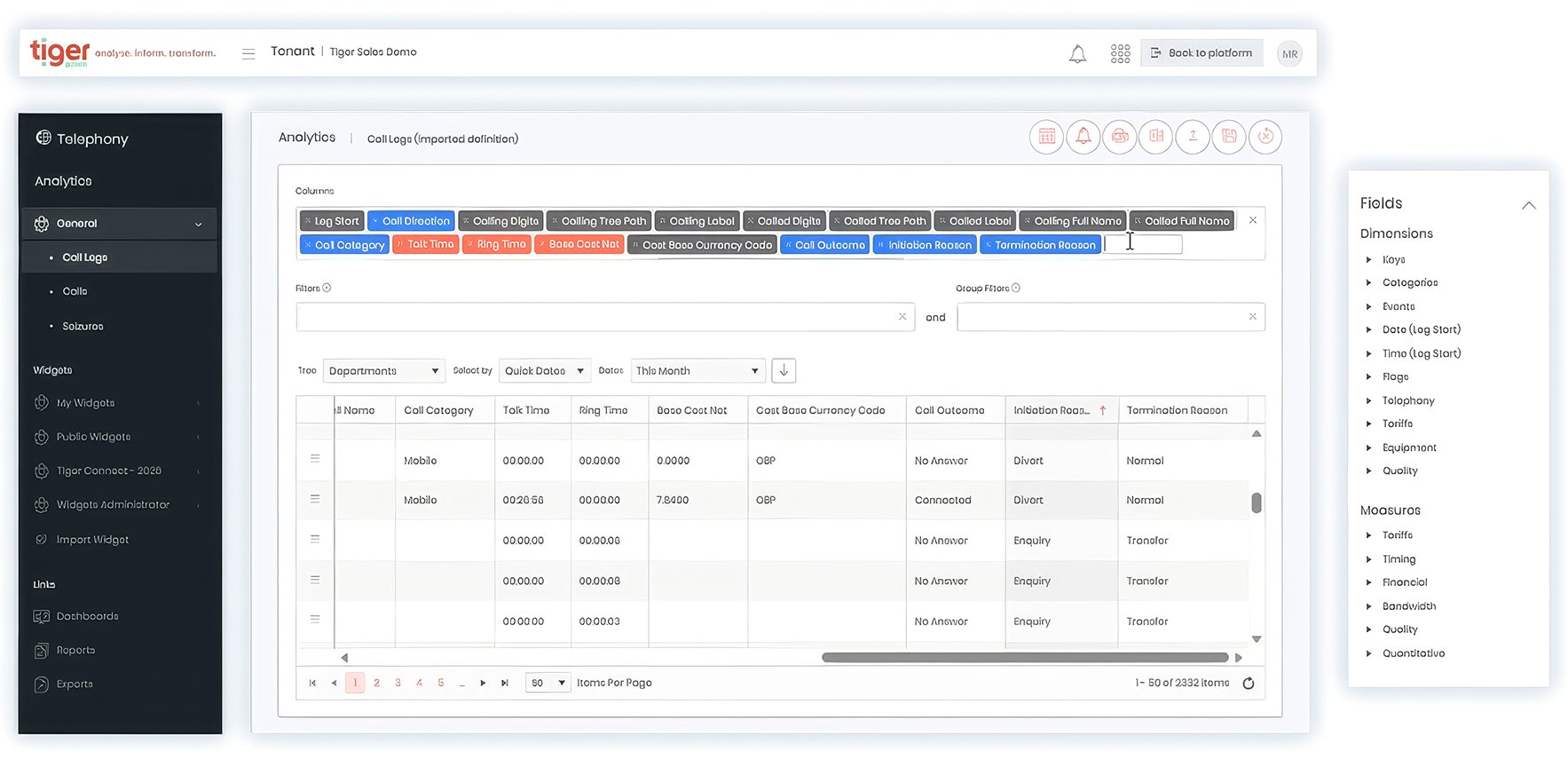This screenshot has height=760, width=1568.
Task: Open notifications bell in the top header
Action: [x=1077, y=54]
